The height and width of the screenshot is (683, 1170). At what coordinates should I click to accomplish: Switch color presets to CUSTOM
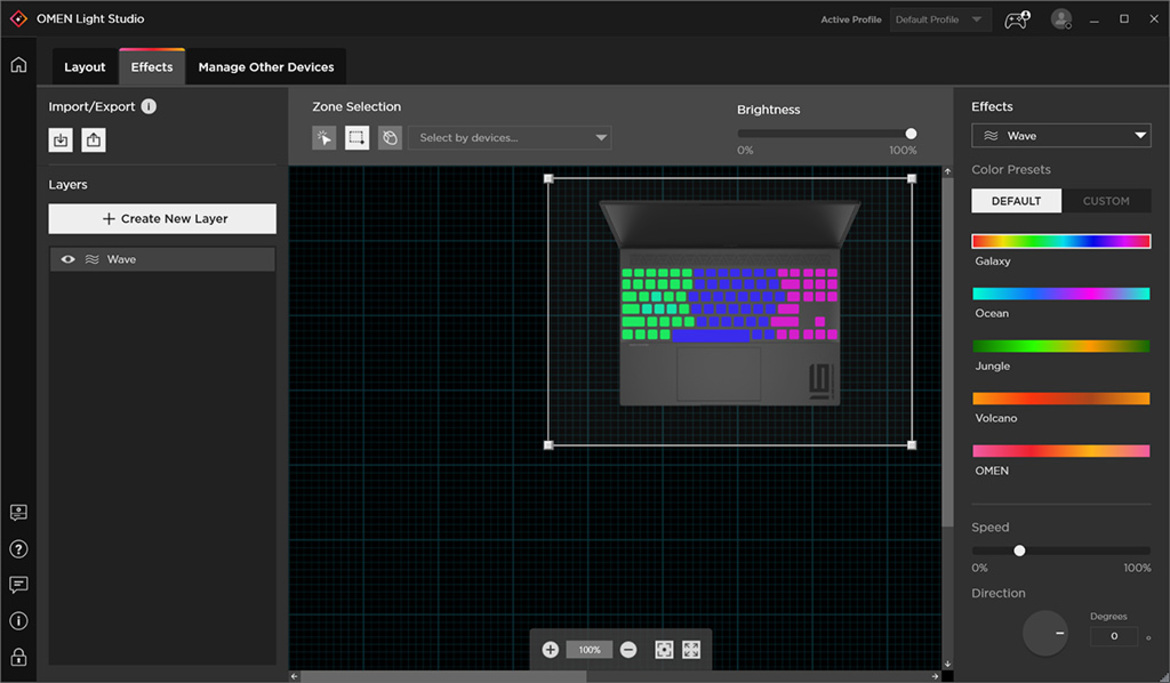click(1106, 201)
